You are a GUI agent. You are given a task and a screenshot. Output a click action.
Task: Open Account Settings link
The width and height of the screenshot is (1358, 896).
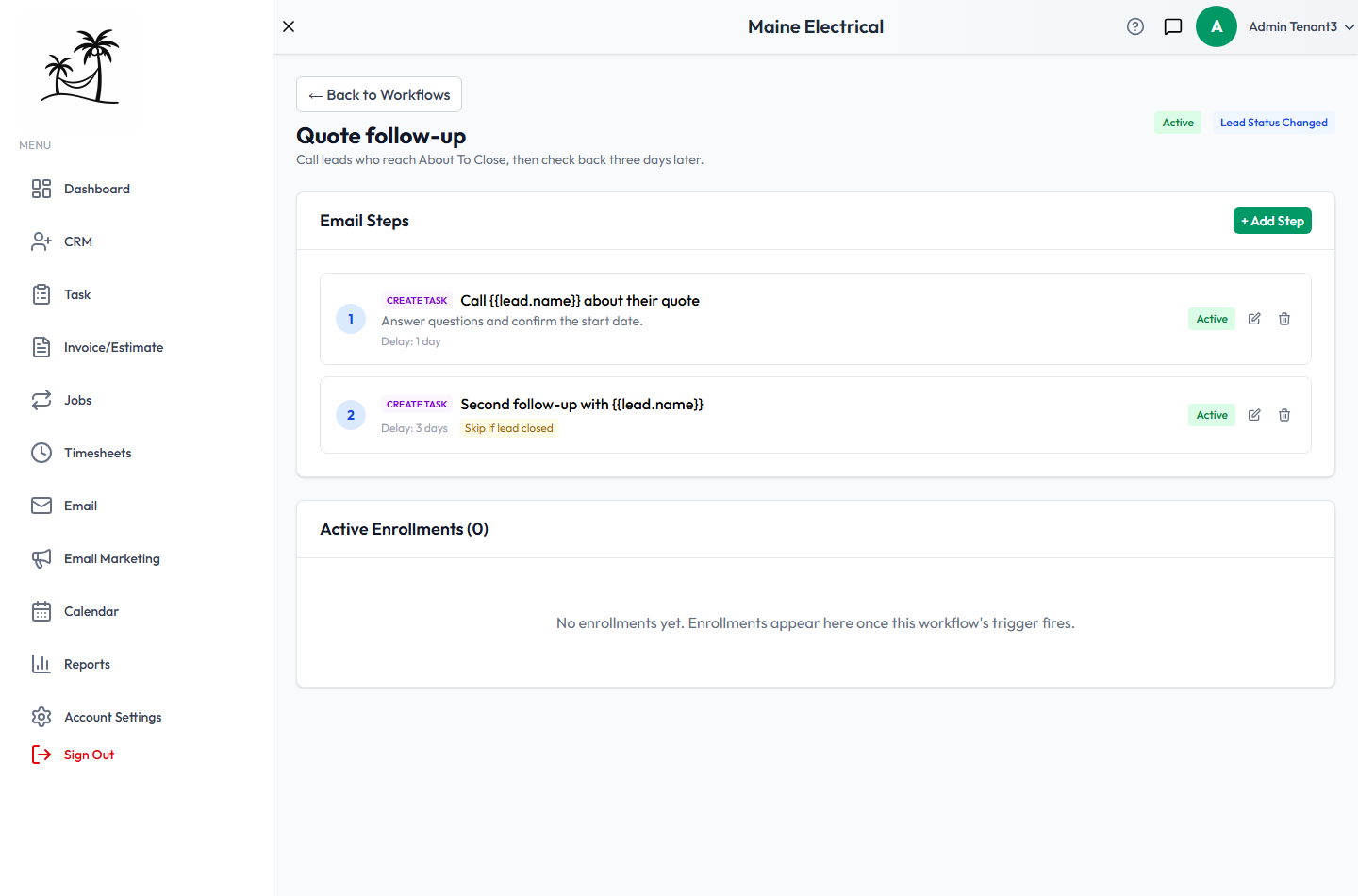tap(113, 717)
